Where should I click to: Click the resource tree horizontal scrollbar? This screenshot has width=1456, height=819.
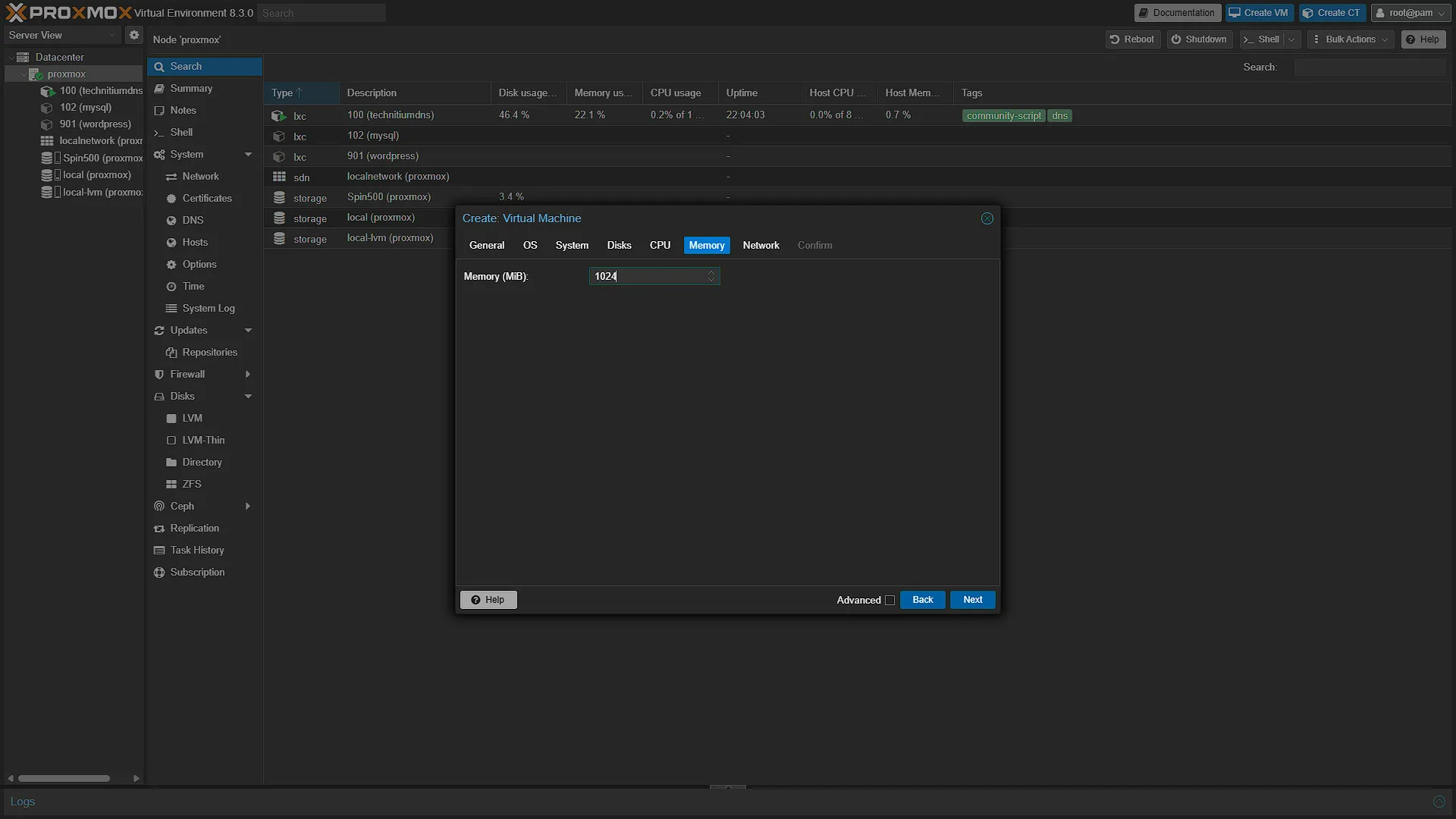[64, 778]
